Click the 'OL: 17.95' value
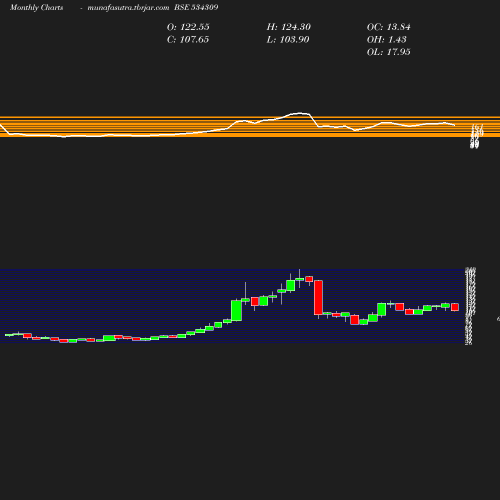The height and width of the screenshot is (500, 500). [x=389, y=52]
